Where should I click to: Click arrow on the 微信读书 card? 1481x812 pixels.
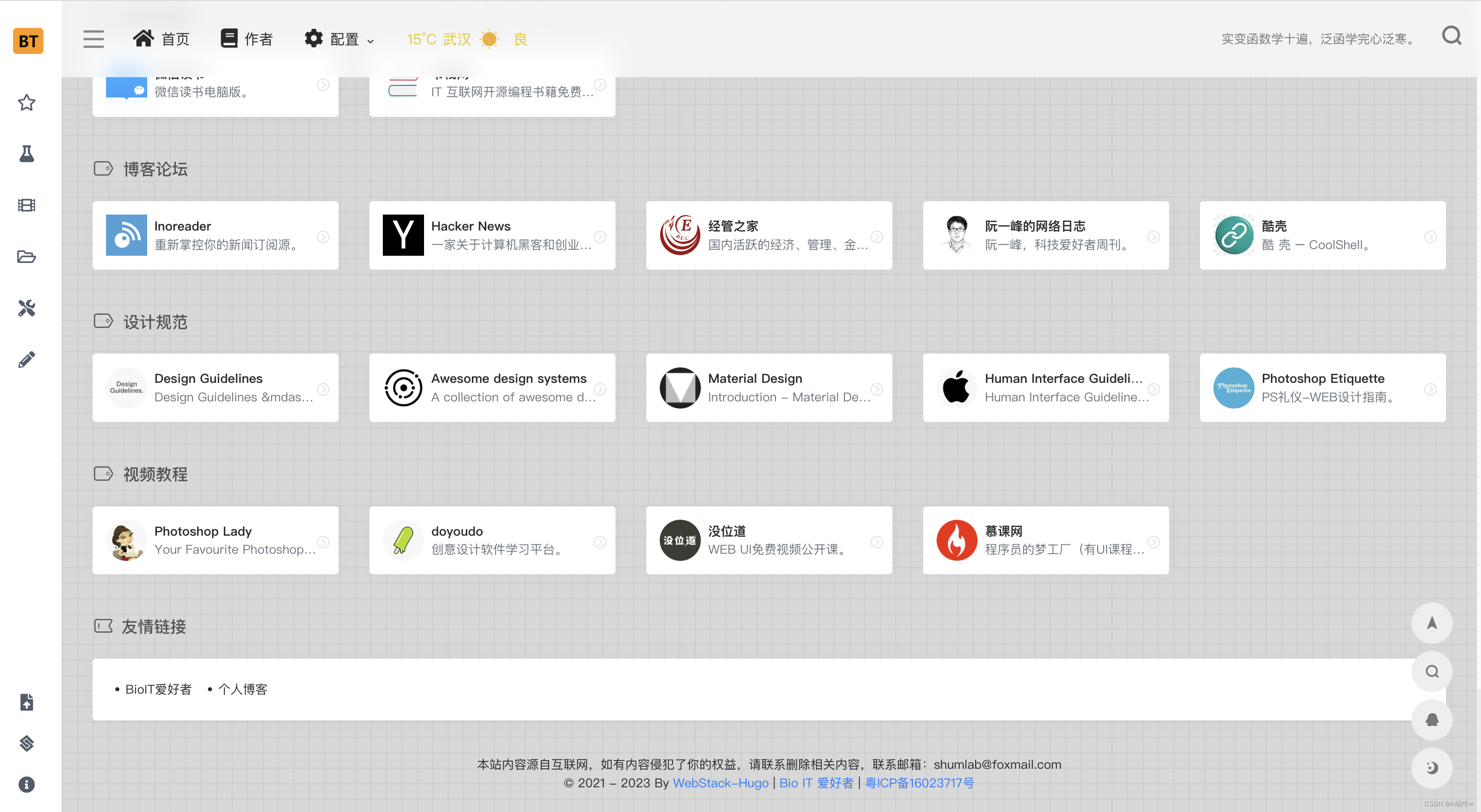[323, 84]
